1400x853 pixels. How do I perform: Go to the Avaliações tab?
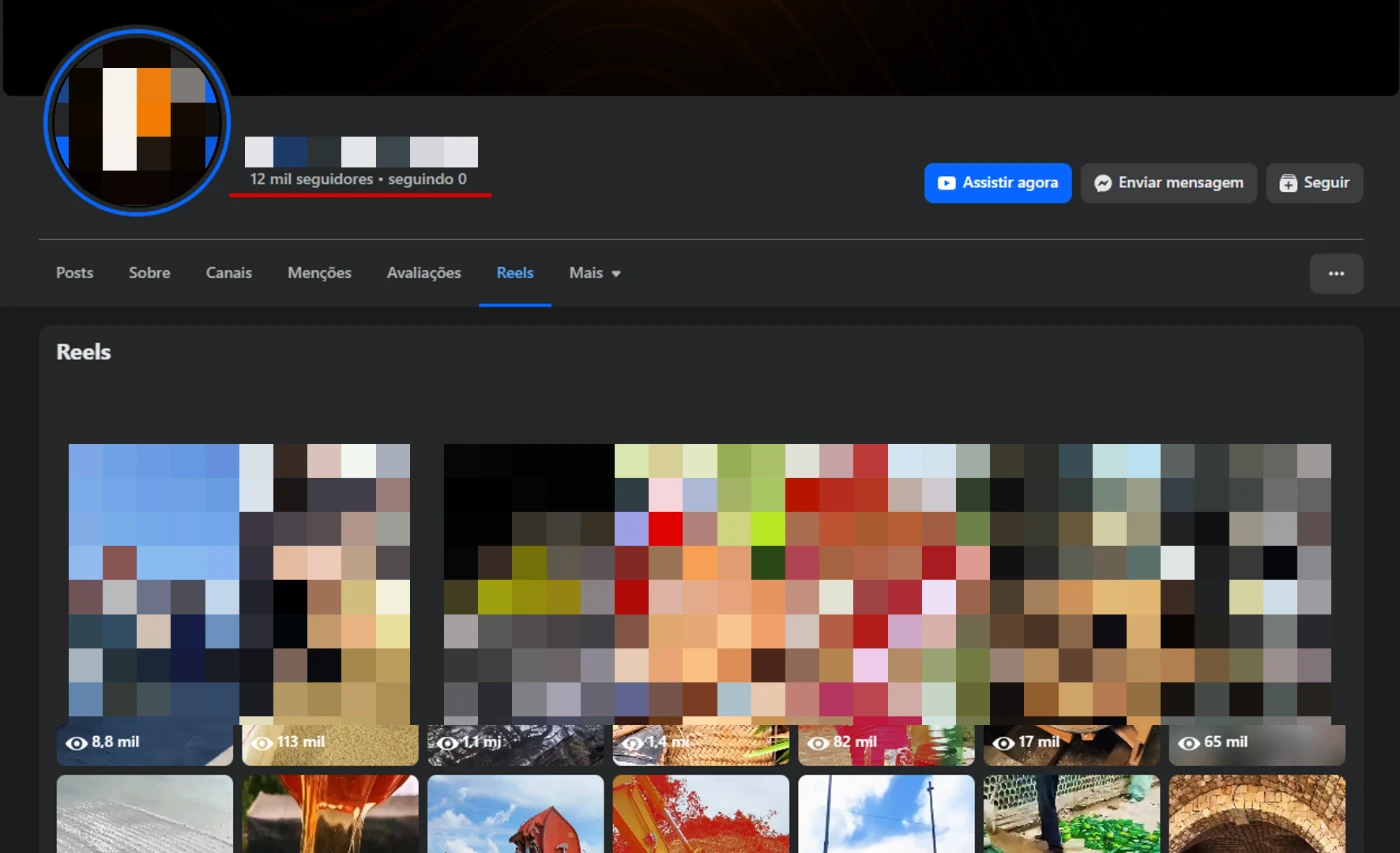[x=424, y=273]
